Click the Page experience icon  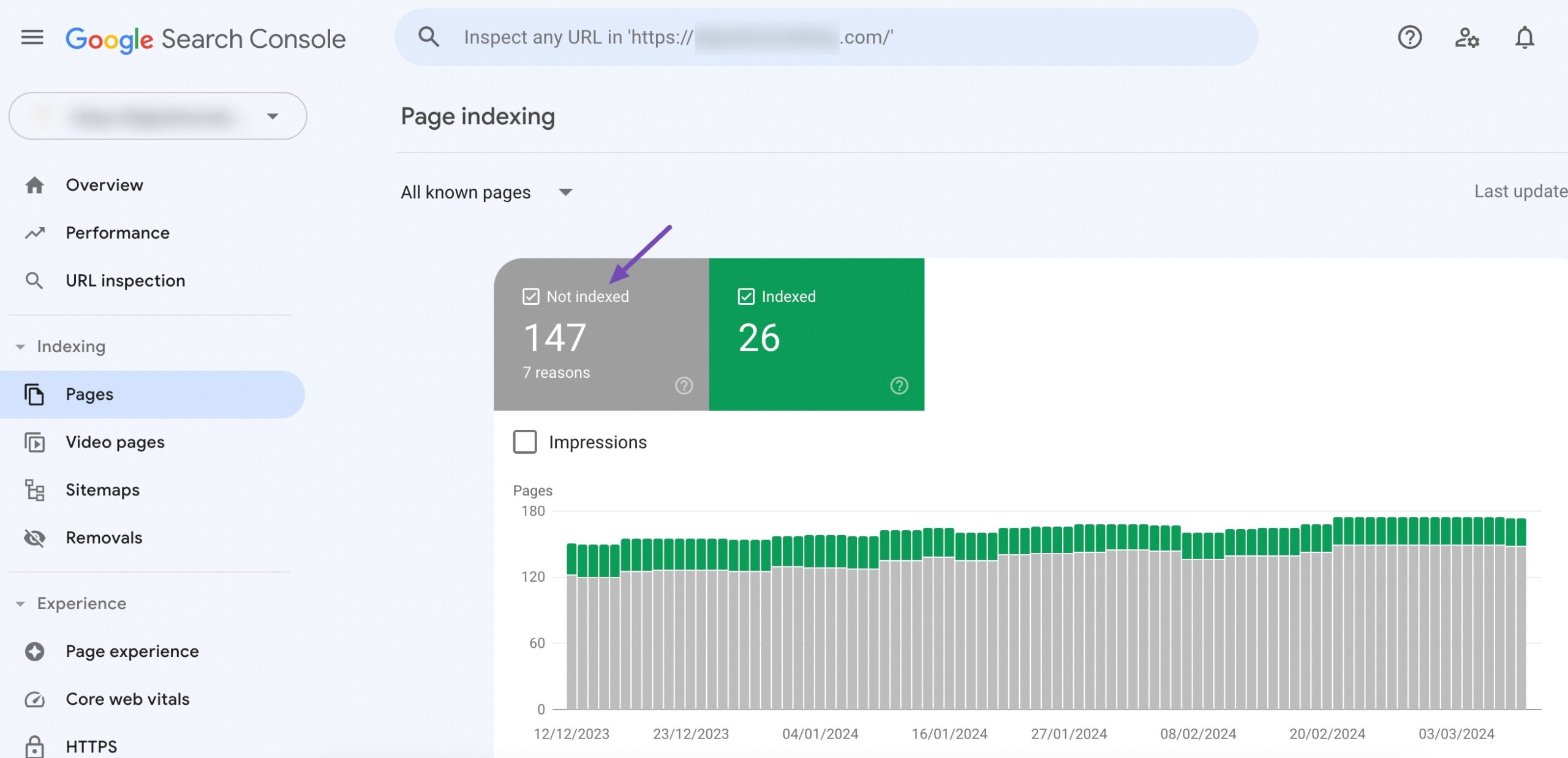[x=34, y=651]
